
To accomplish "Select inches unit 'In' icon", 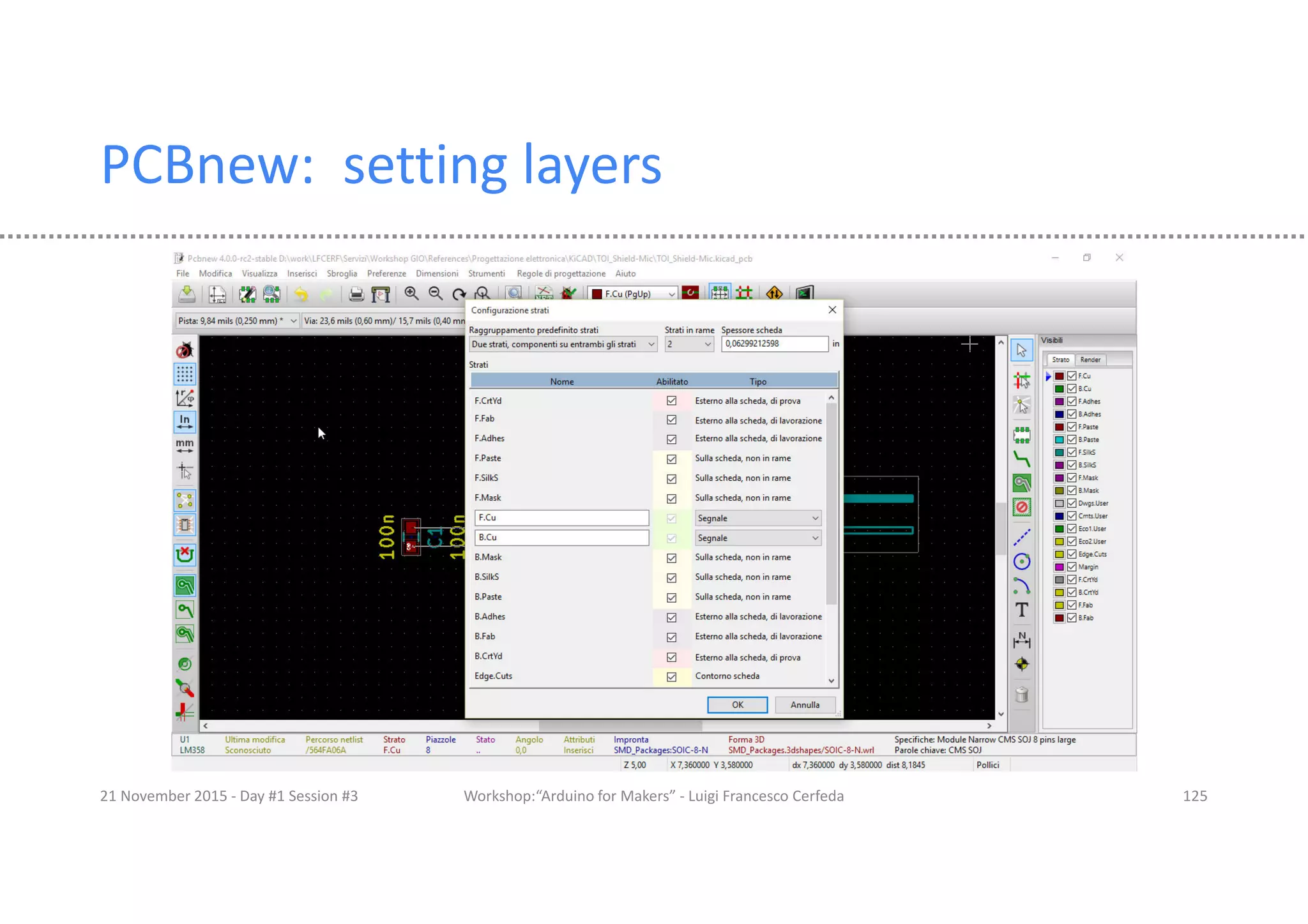I will tap(185, 421).
